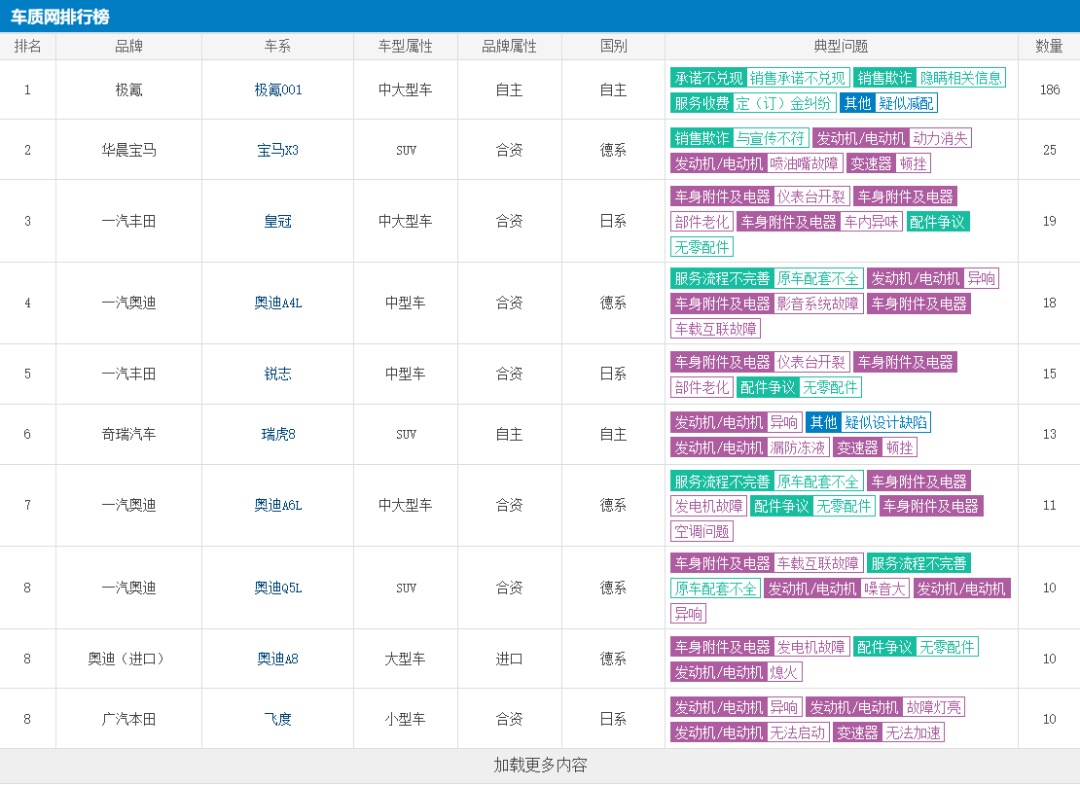The width and height of the screenshot is (1080, 785).
Task: Select the 噪音大 tag
Action: pos(885,589)
